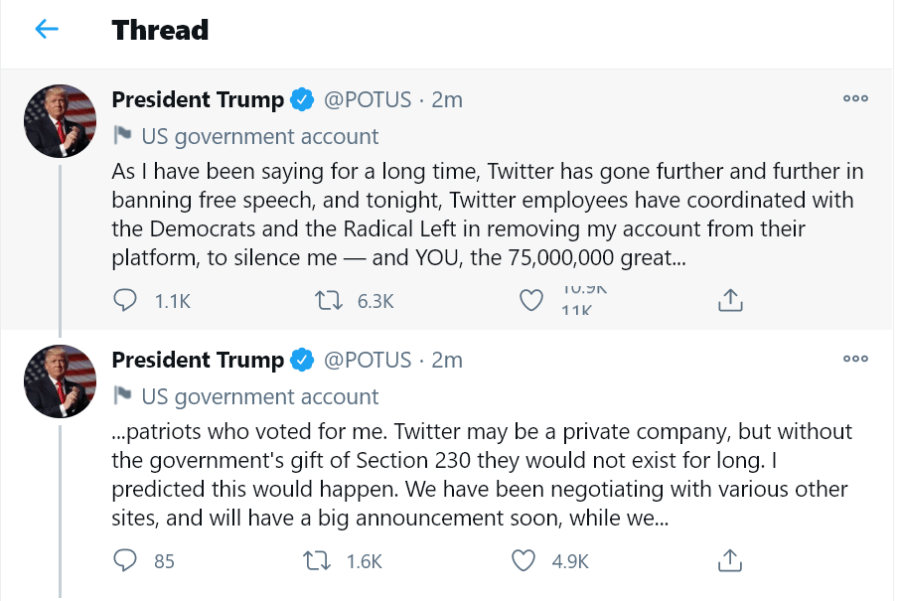Like the first tweet in the thread
899x601 pixels.
point(533,300)
